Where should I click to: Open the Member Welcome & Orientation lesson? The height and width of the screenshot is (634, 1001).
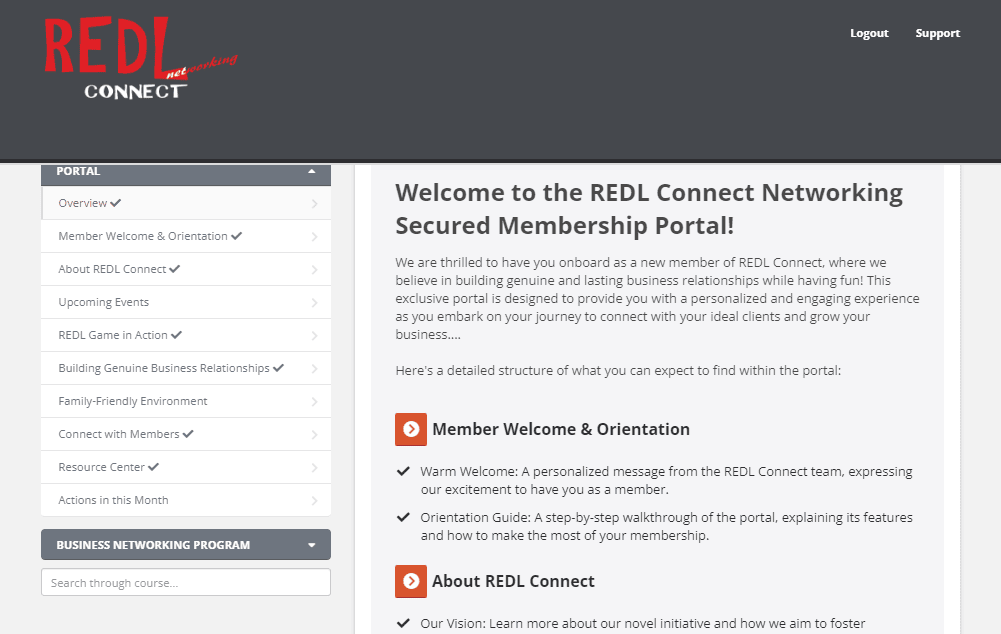coord(143,237)
